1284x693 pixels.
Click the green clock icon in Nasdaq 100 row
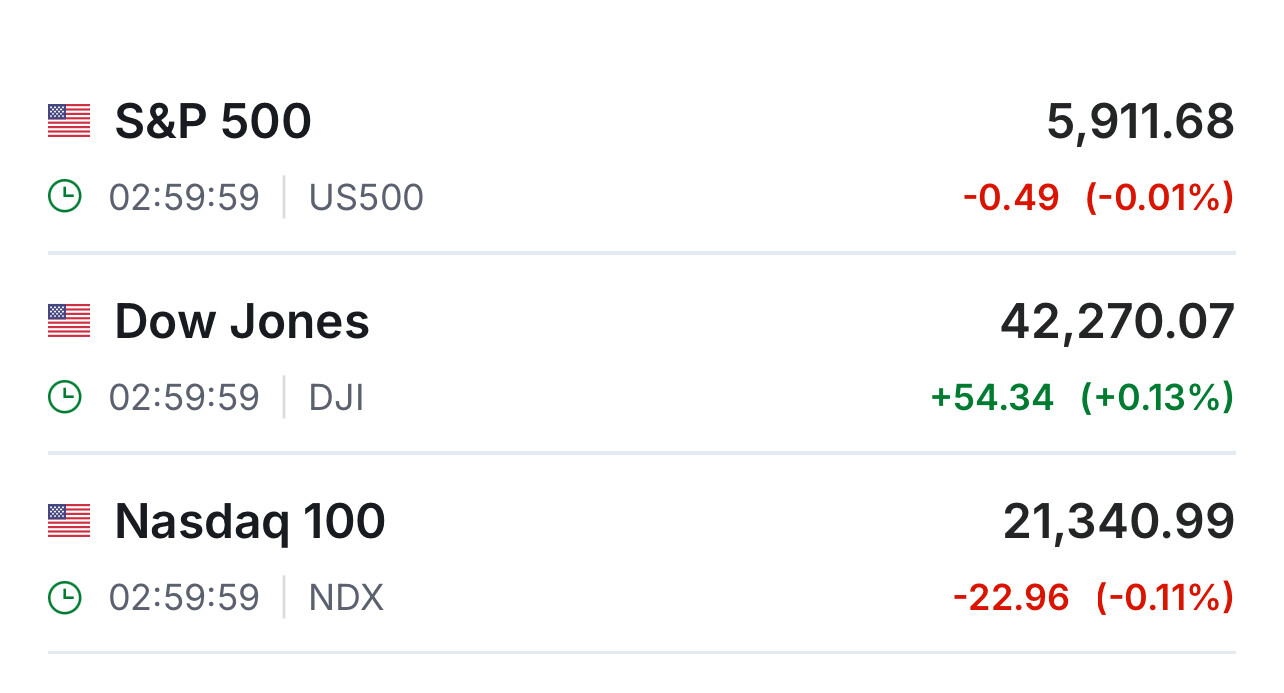65,597
